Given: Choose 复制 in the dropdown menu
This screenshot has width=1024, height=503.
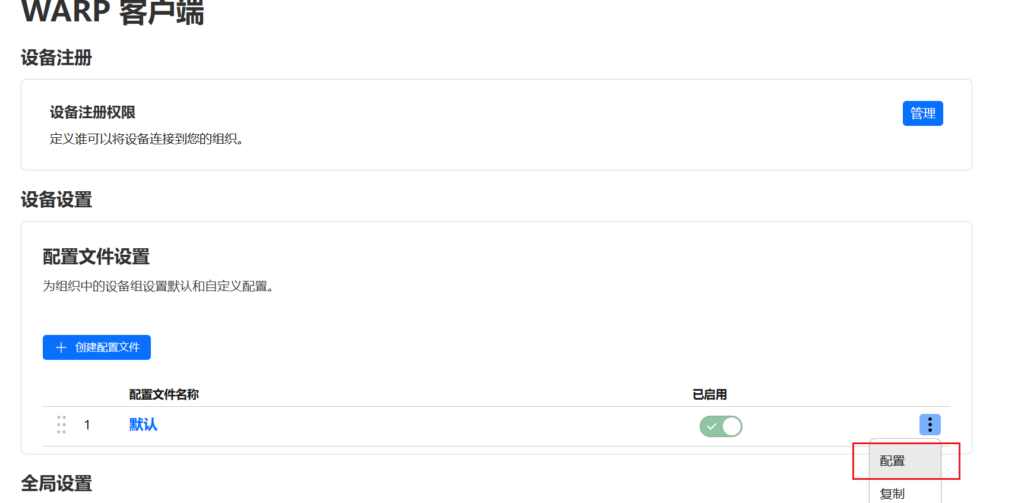Looking at the screenshot, I should (x=893, y=493).
